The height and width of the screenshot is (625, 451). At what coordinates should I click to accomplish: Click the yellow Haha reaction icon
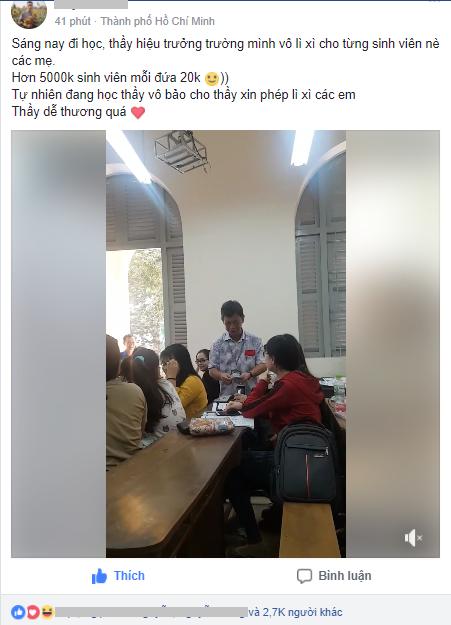click(x=47, y=612)
